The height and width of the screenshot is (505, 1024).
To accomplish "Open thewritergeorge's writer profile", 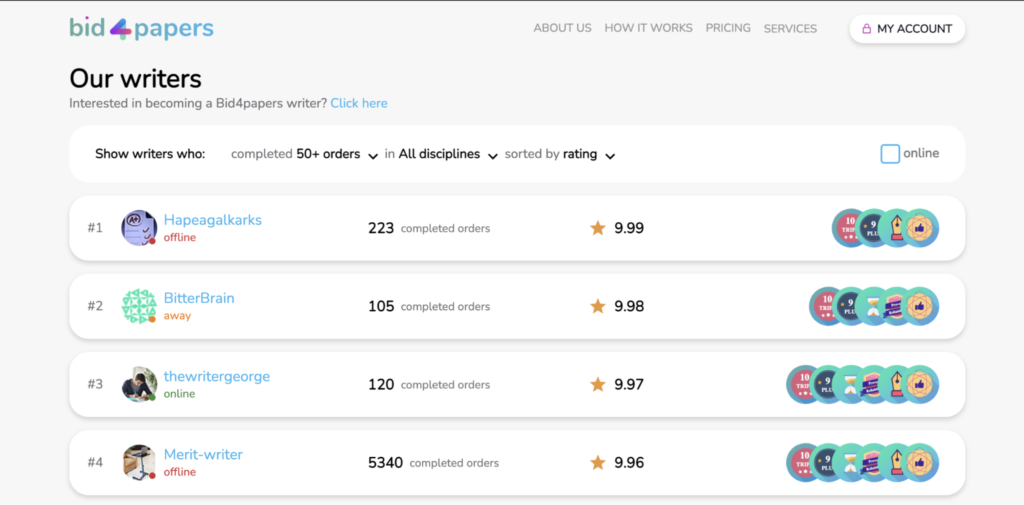I will pos(217,376).
